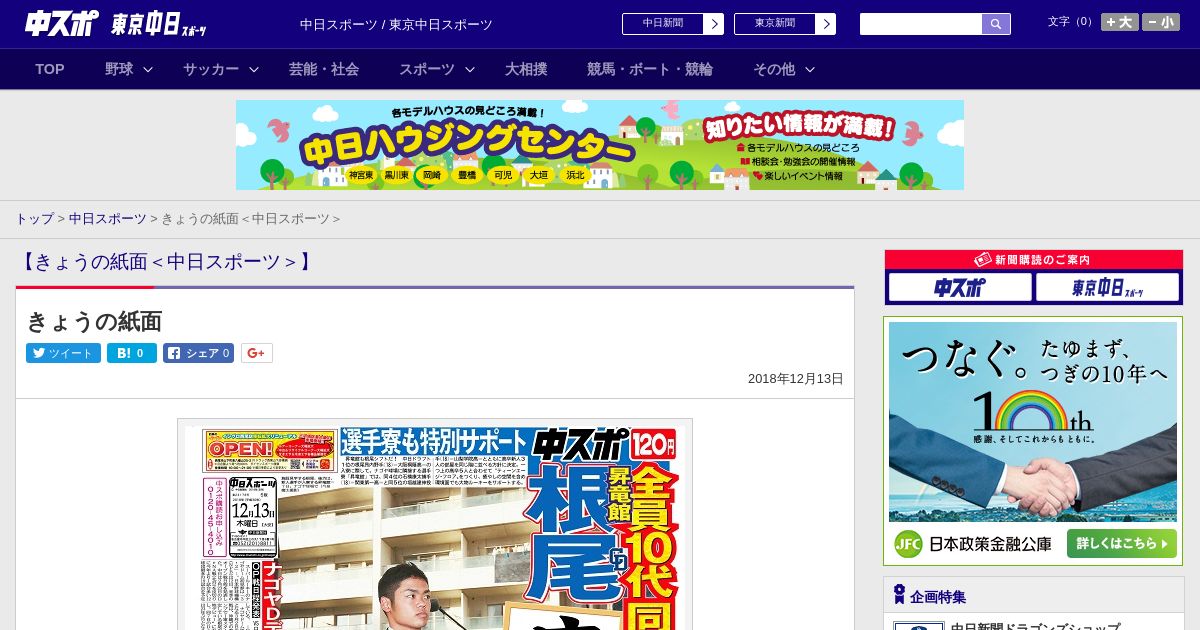Click 詳しくはこちら green button
Viewport: 1200px width, 630px height.
click(1122, 544)
